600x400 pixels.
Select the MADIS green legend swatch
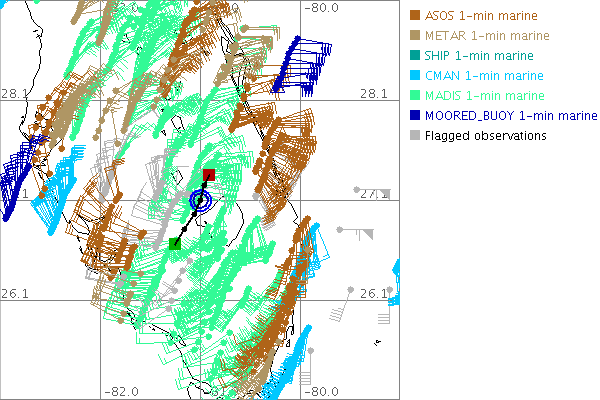point(415,96)
